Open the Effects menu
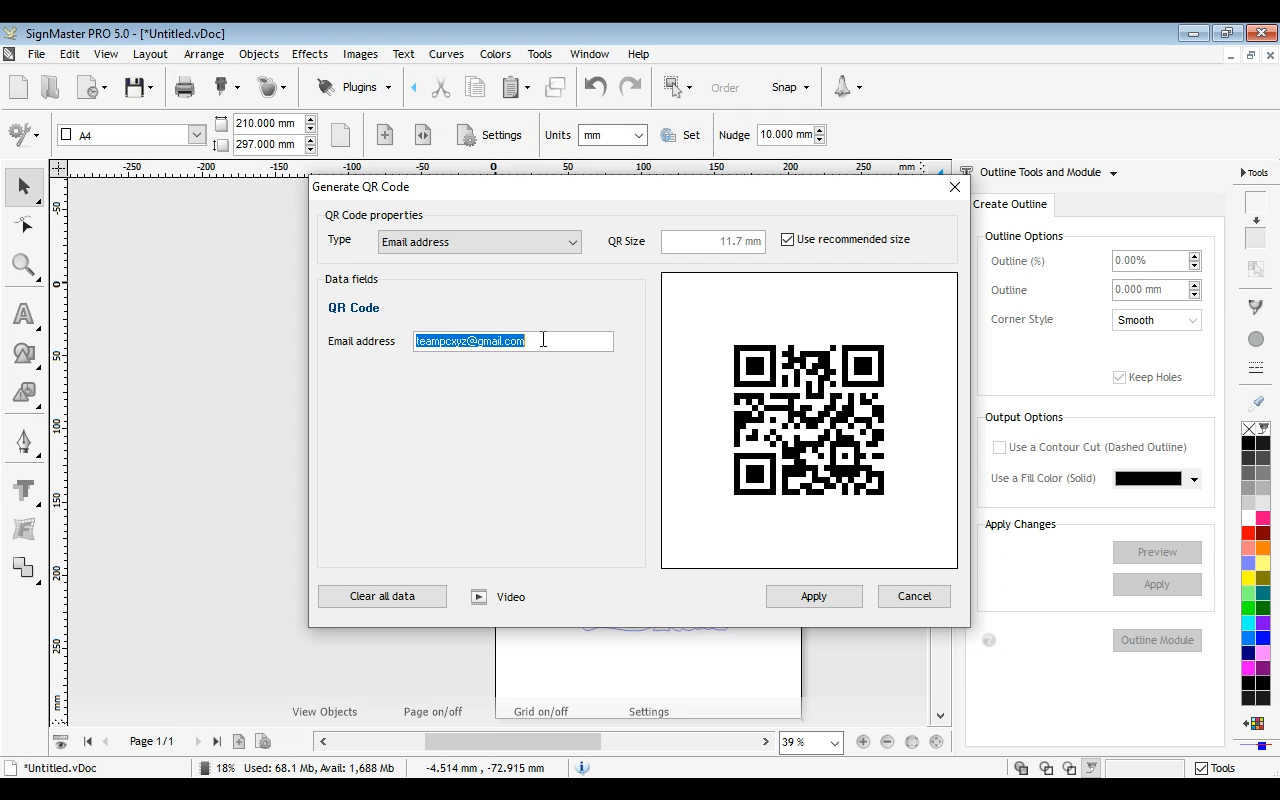The width and height of the screenshot is (1280, 800). pyautogui.click(x=309, y=54)
